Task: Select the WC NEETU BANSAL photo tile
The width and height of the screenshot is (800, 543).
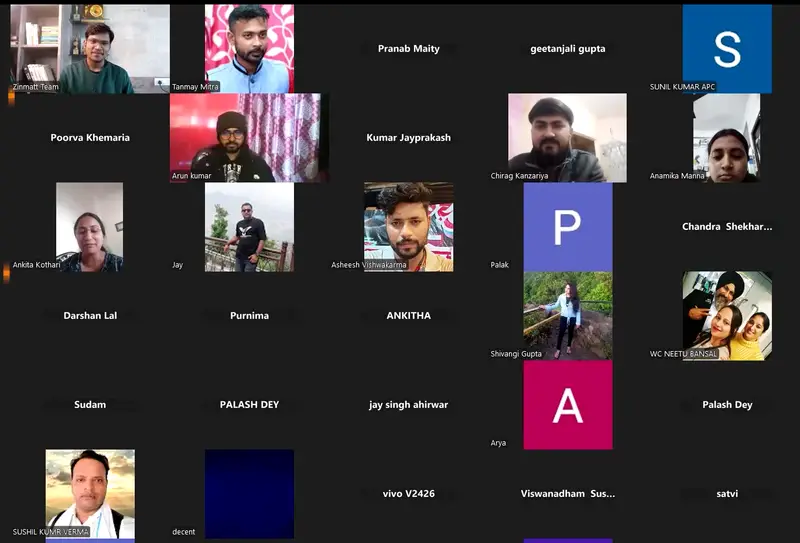Action: tap(727, 315)
